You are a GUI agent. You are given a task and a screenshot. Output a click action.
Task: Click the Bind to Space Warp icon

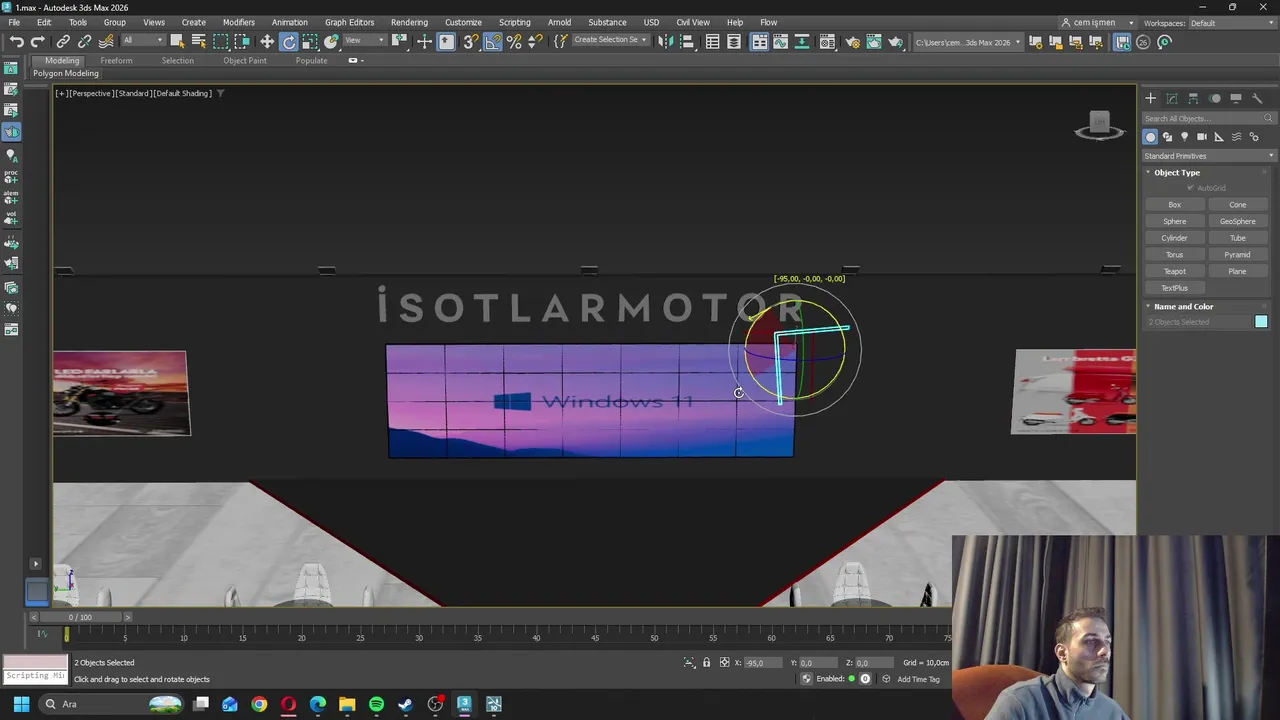tap(106, 41)
